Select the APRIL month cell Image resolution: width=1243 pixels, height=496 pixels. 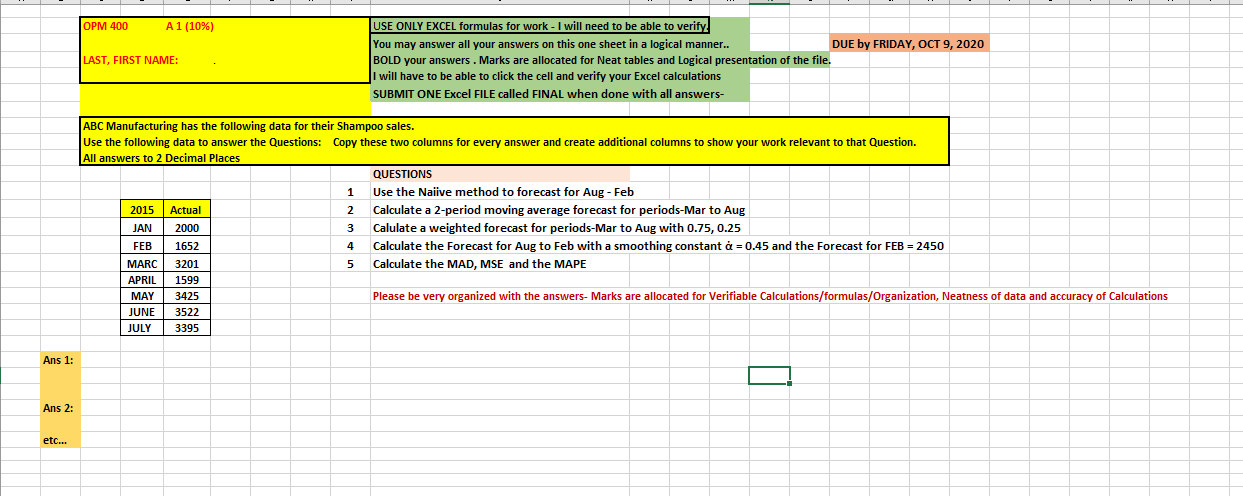click(x=141, y=280)
